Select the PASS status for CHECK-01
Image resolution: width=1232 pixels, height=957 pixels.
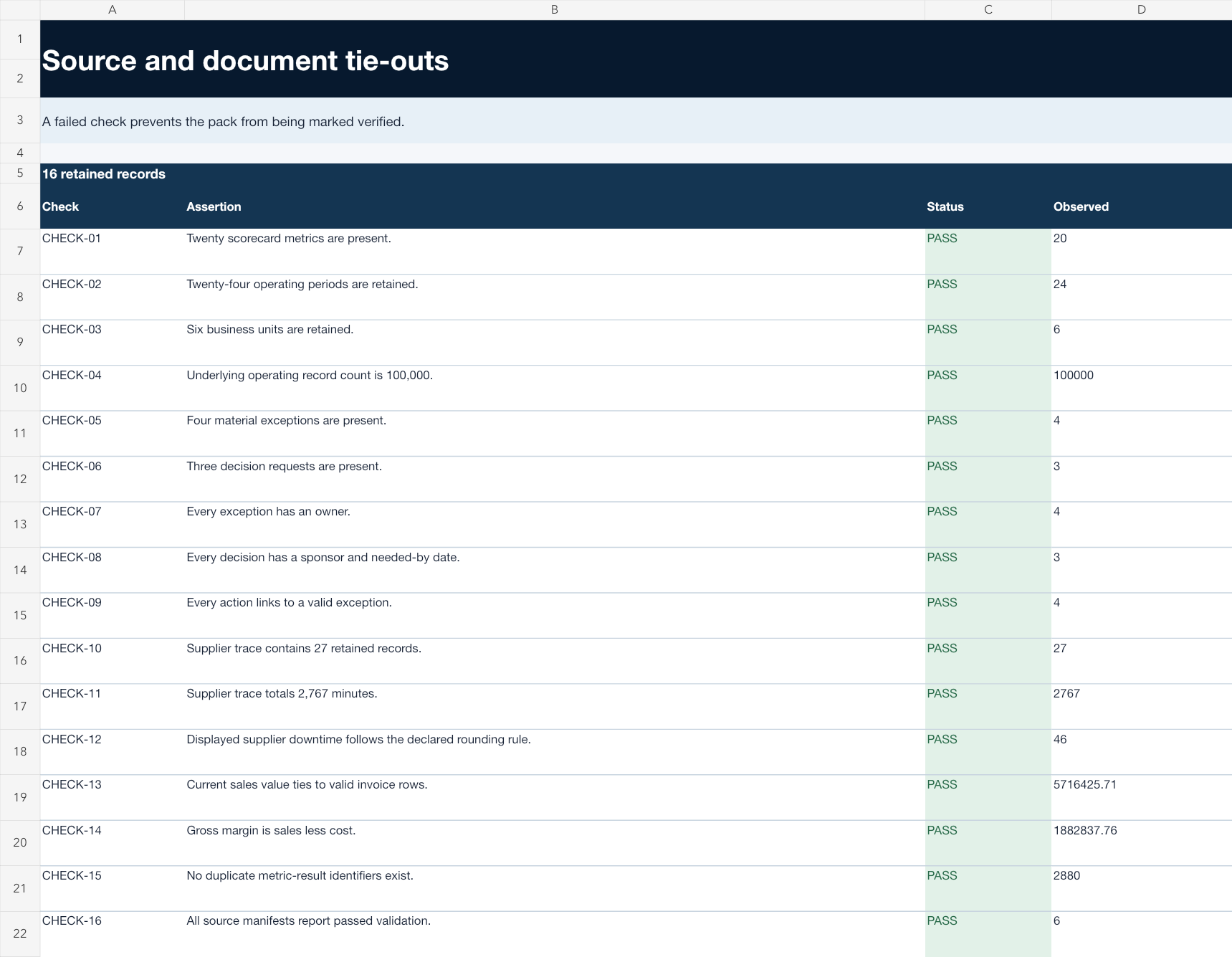tap(988, 252)
